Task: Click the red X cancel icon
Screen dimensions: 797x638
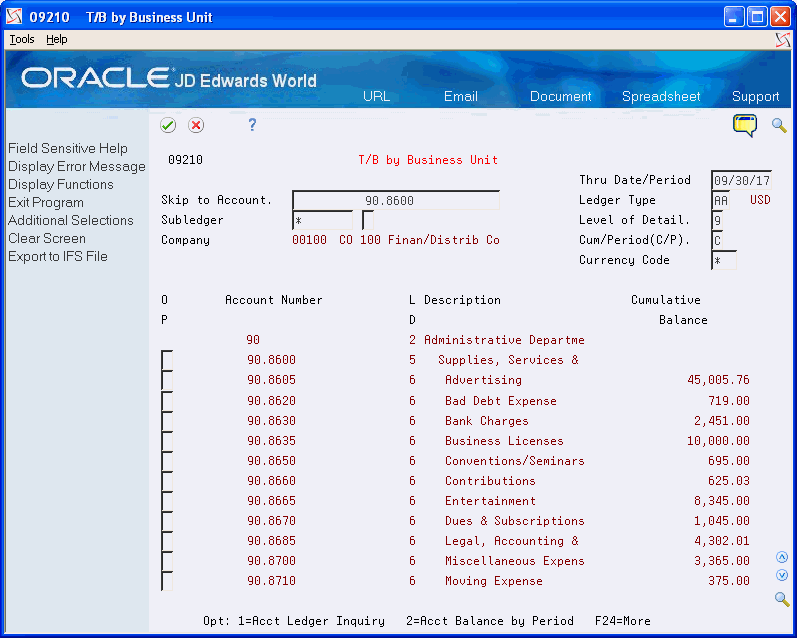Action: [196, 125]
